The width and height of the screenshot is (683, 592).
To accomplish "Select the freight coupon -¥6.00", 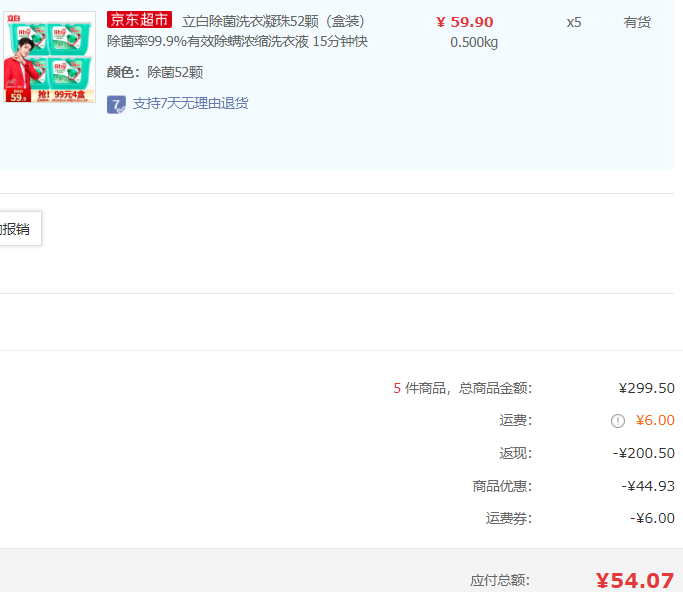I will [652, 518].
